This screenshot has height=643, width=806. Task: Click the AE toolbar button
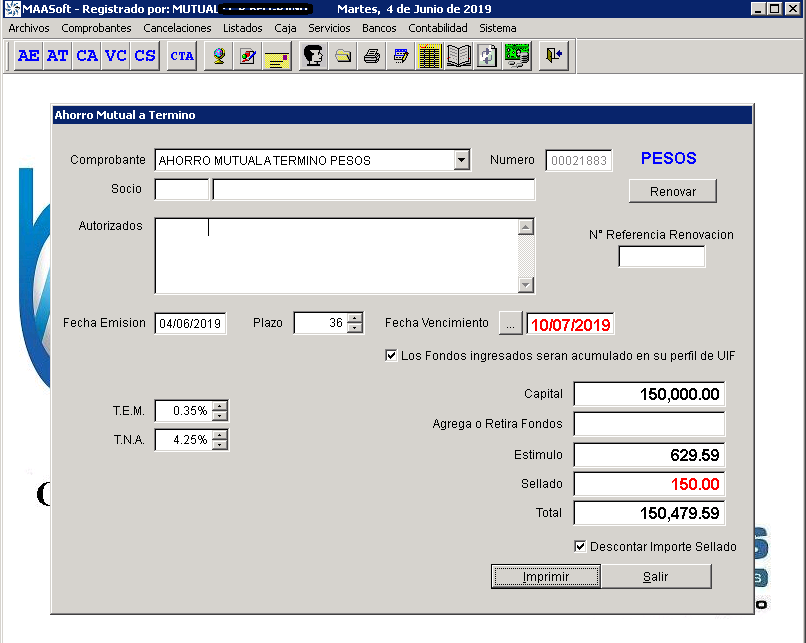pos(29,56)
